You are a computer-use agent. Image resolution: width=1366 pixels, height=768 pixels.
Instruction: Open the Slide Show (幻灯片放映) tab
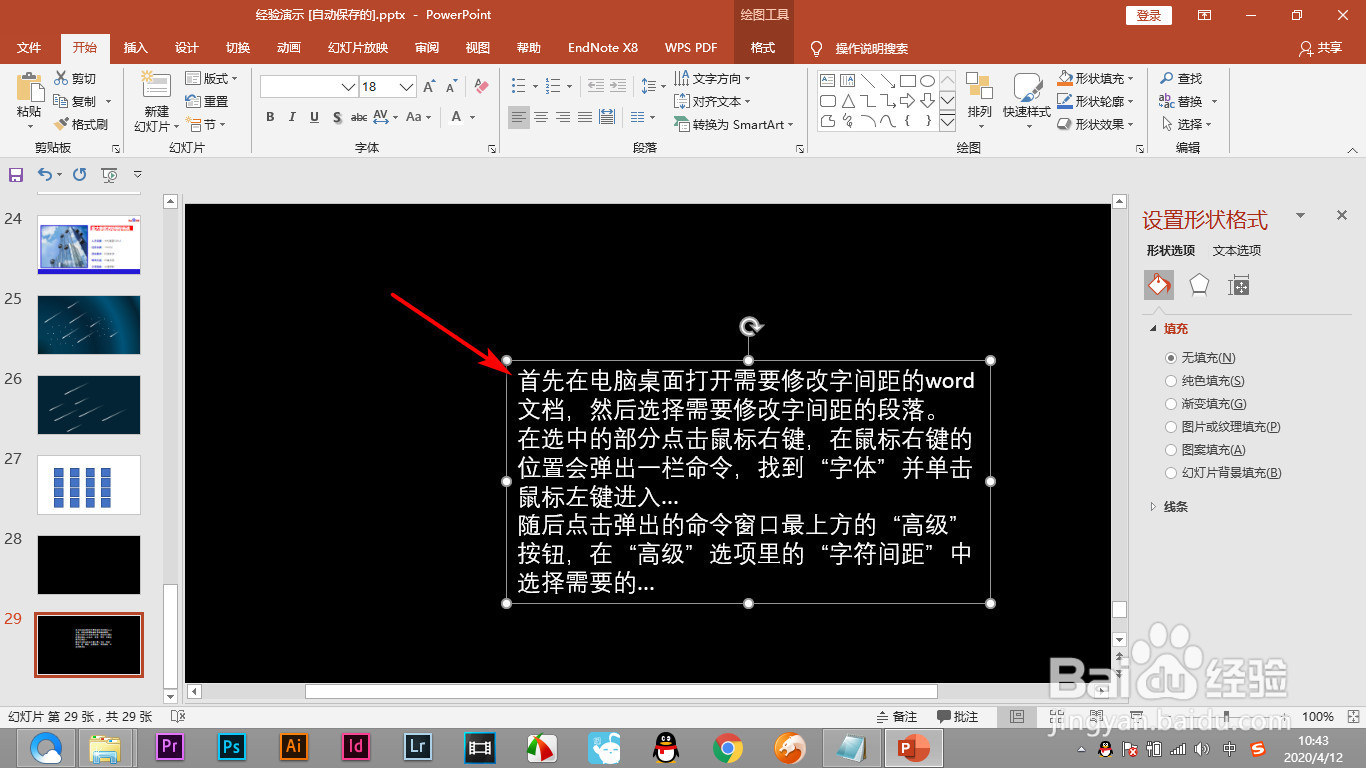[x=358, y=47]
